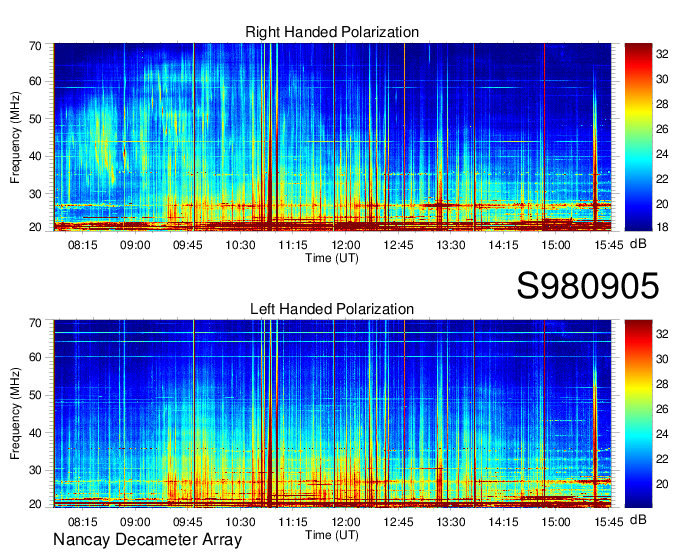680x552 pixels.
Task: Click the "32" value on the upper colorbar
Action: click(662, 54)
